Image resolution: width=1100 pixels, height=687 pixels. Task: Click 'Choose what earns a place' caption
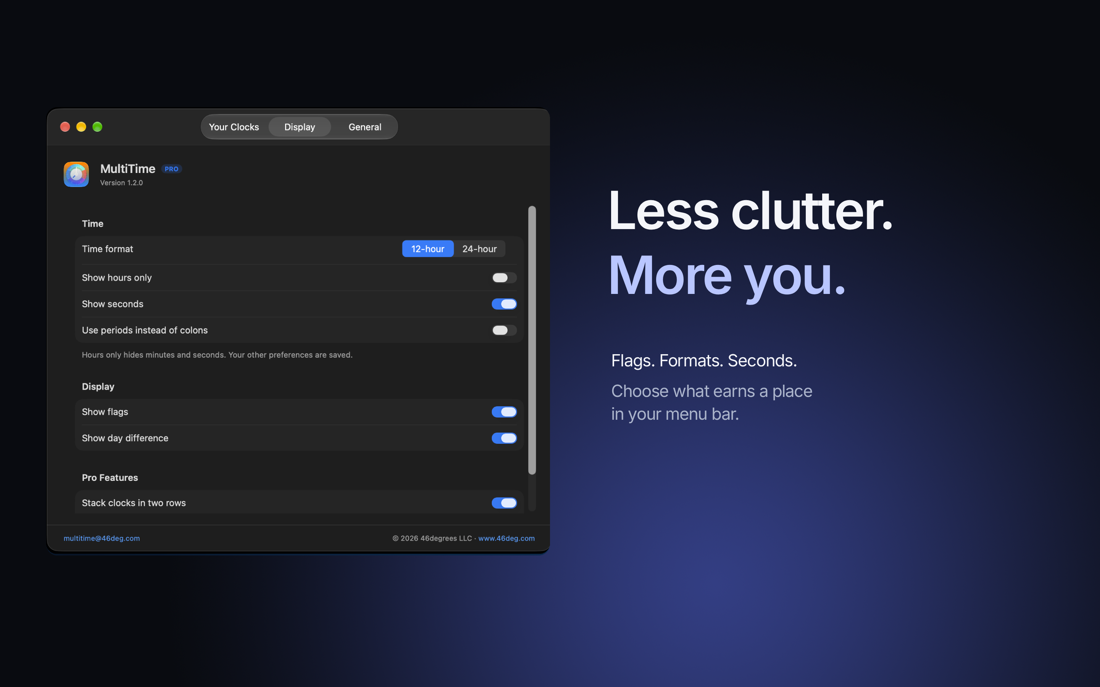point(711,391)
